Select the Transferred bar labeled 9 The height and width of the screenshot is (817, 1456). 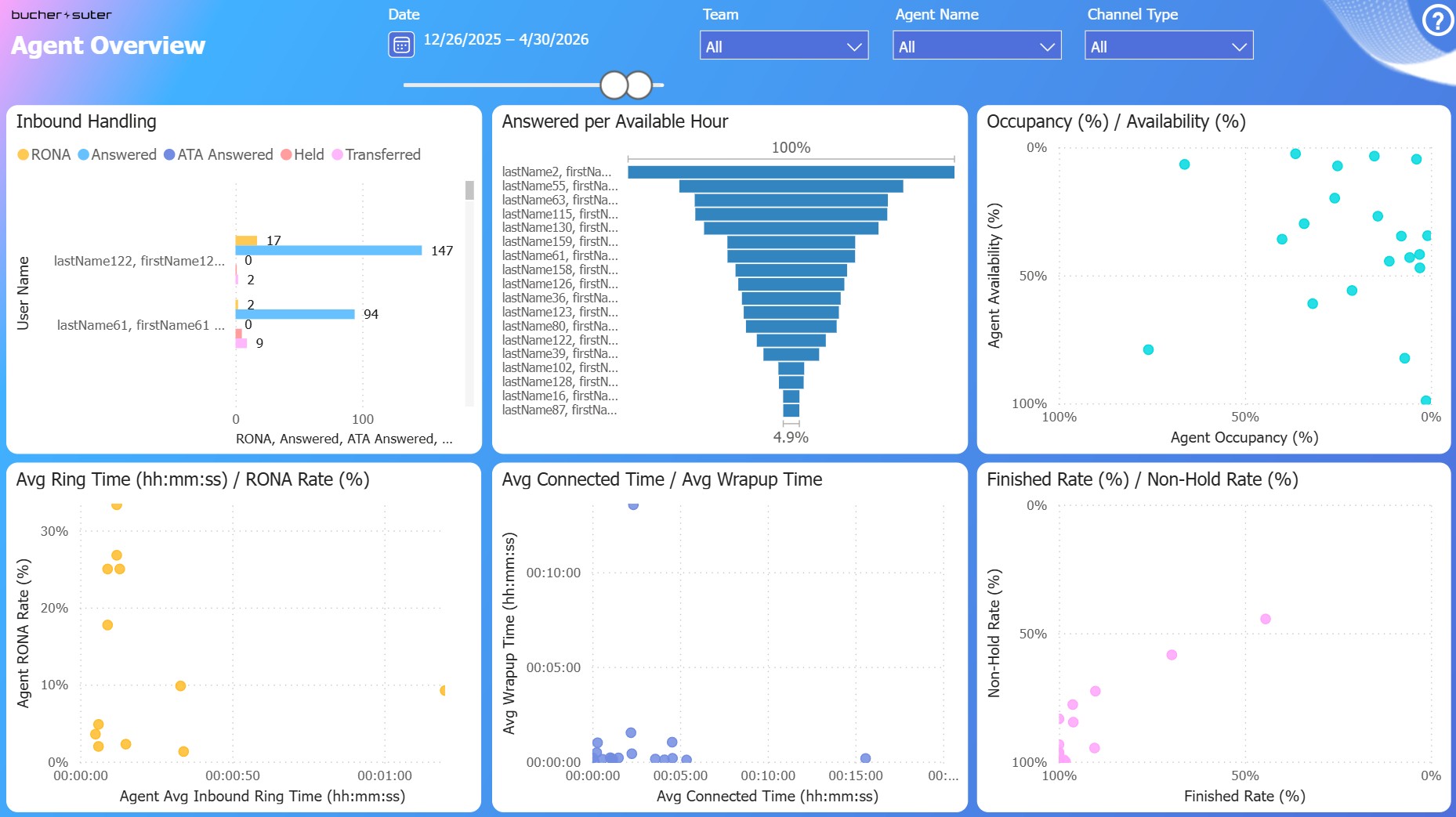pos(241,343)
